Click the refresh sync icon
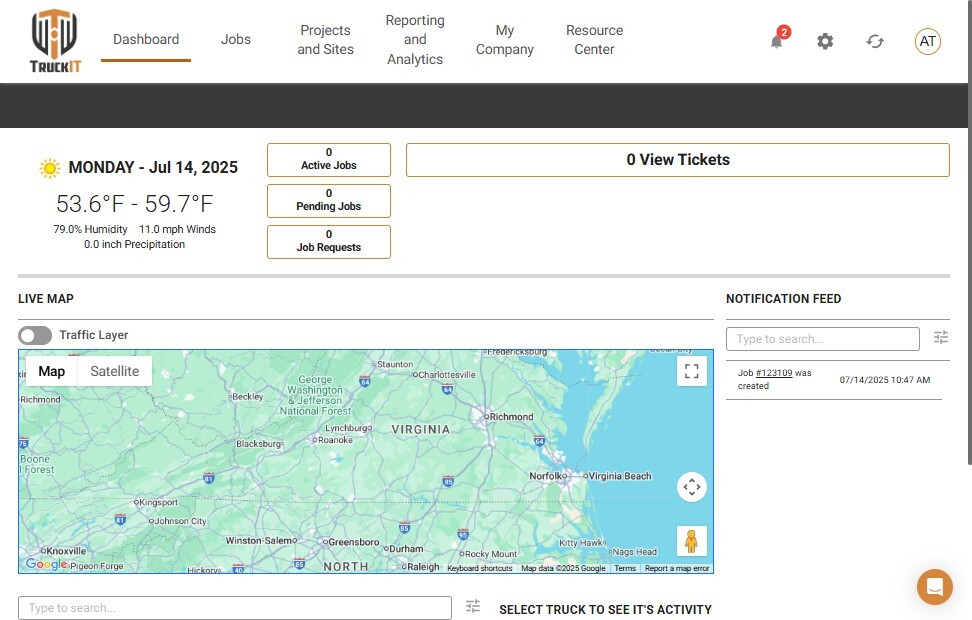 (x=875, y=42)
